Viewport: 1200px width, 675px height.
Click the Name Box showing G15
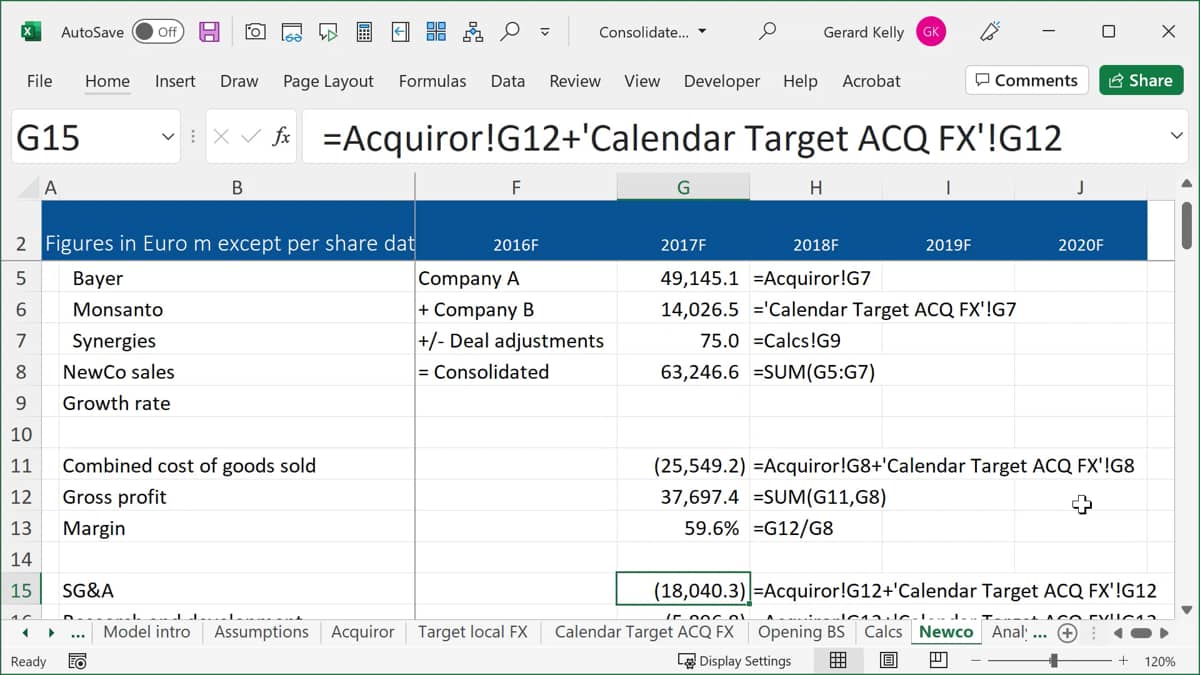pyautogui.click(x=85, y=137)
